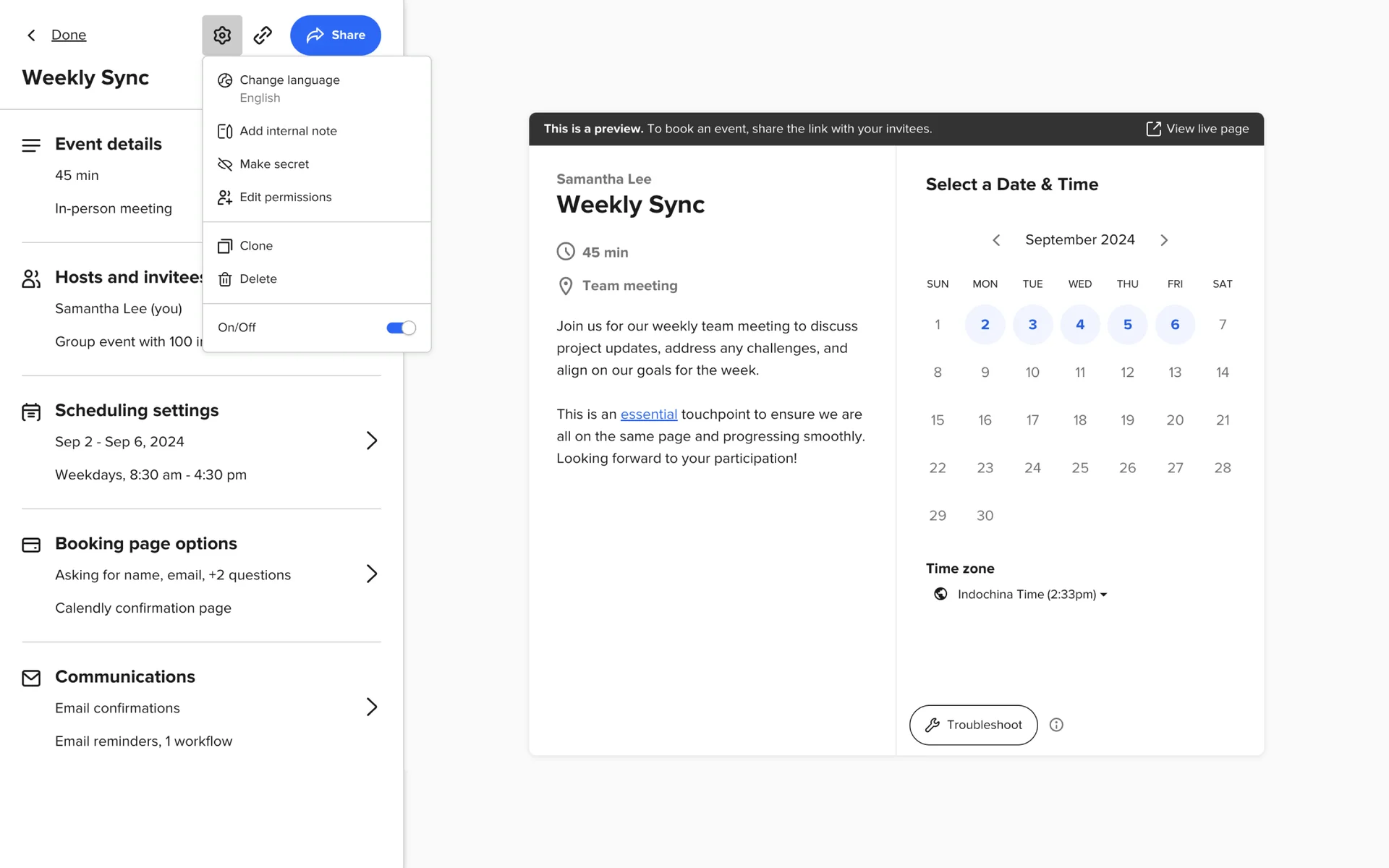Click the Booking page options card icon
1389x868 pixels.
click(x=31, y=545)
